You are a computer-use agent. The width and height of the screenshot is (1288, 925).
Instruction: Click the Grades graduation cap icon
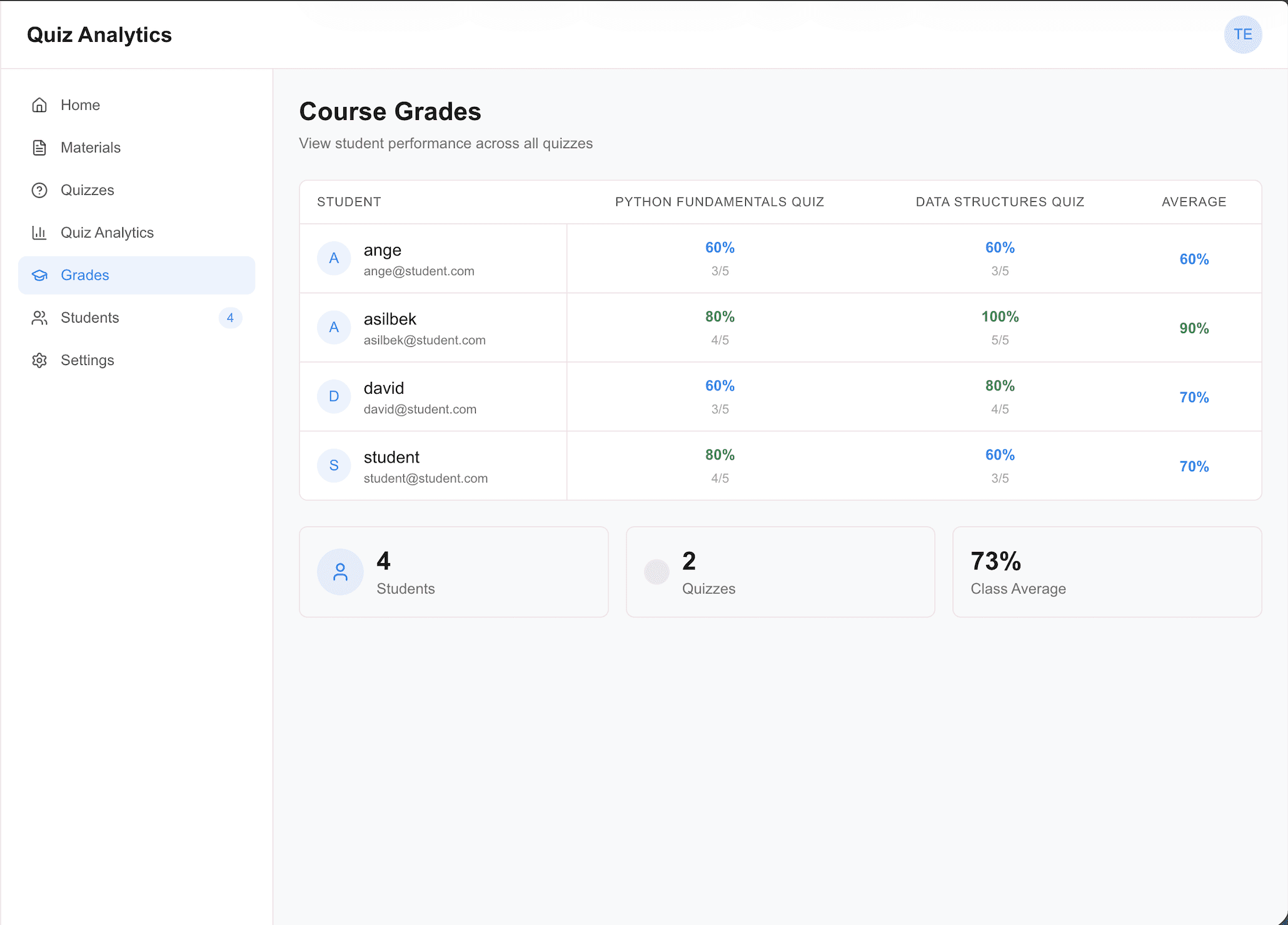tap(39, 275)
